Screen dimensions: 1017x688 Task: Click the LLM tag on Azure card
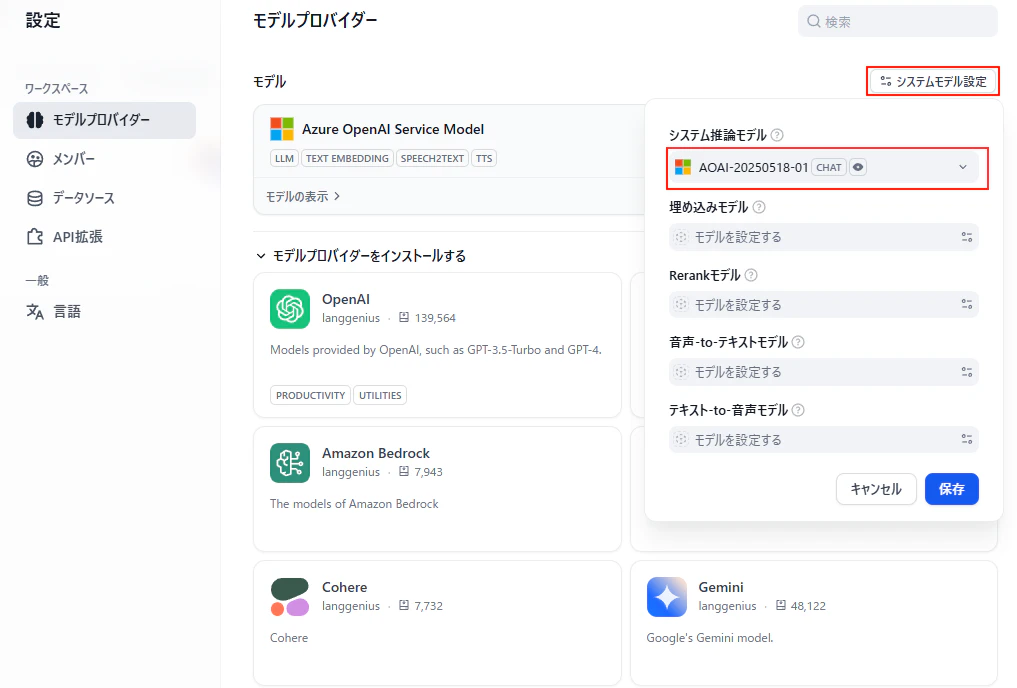[x=284, y=158]
